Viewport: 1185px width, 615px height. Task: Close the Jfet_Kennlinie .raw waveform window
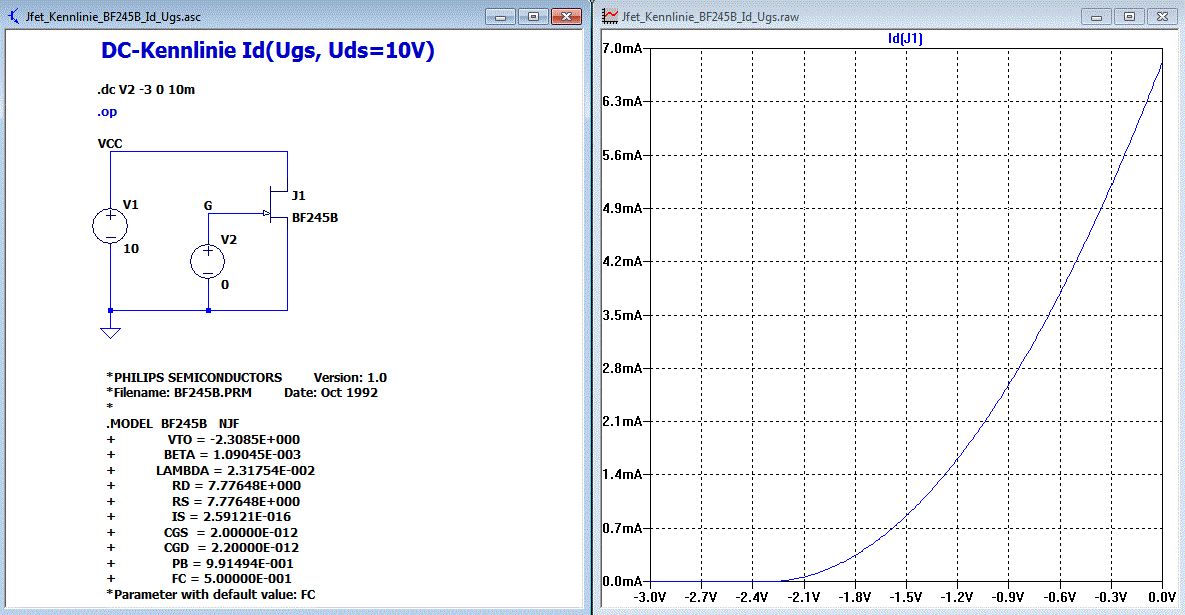click(x=1161, y=17)
